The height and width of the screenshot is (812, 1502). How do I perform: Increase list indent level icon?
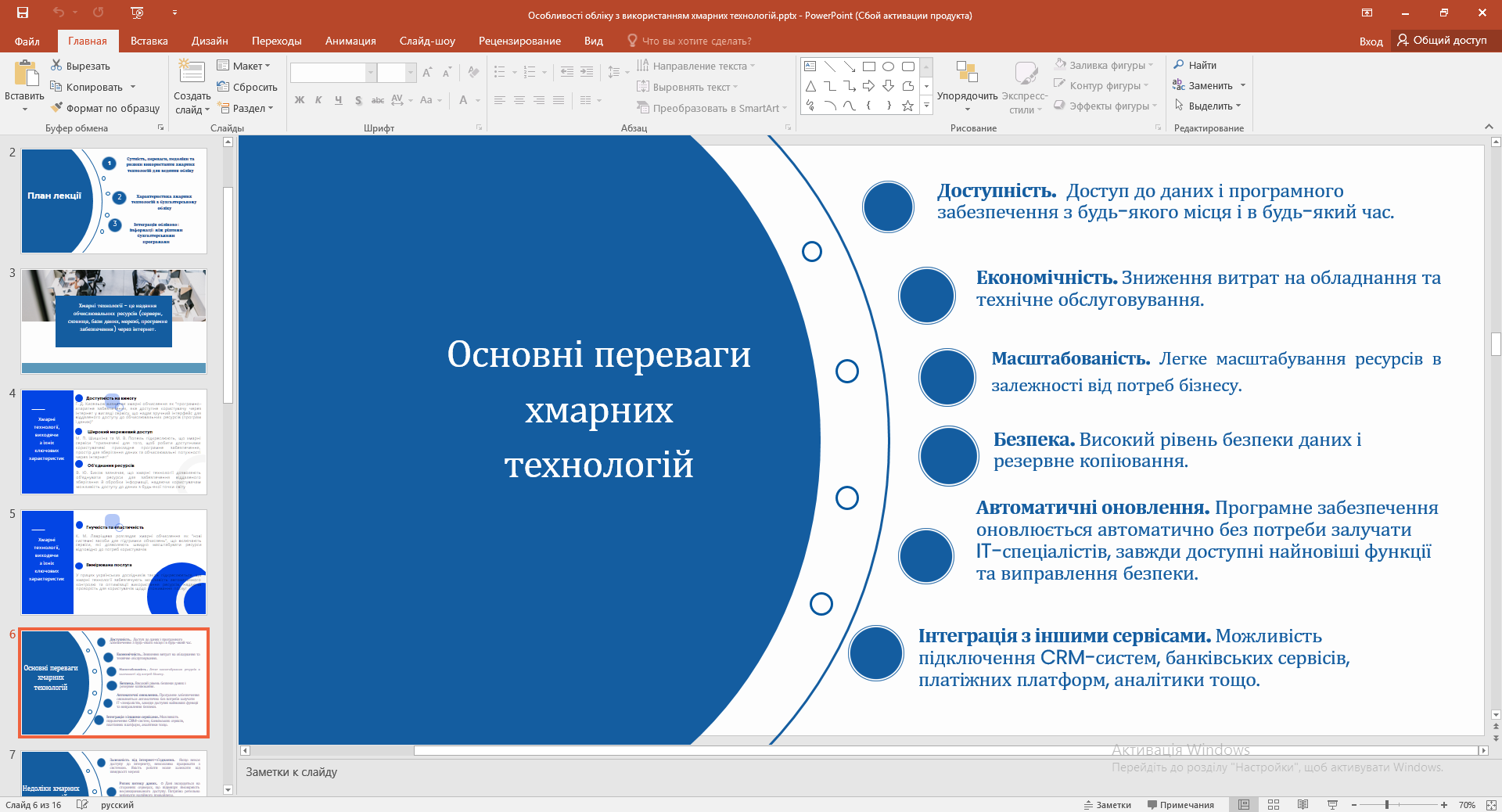point(587,72)
